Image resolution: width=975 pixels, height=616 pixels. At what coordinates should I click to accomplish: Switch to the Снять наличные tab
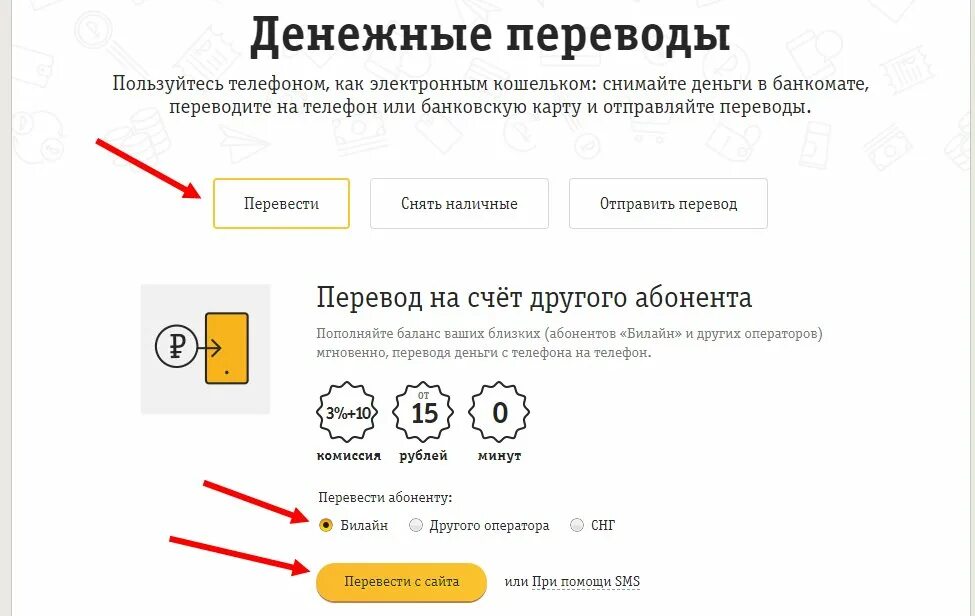tap(459, 204)
